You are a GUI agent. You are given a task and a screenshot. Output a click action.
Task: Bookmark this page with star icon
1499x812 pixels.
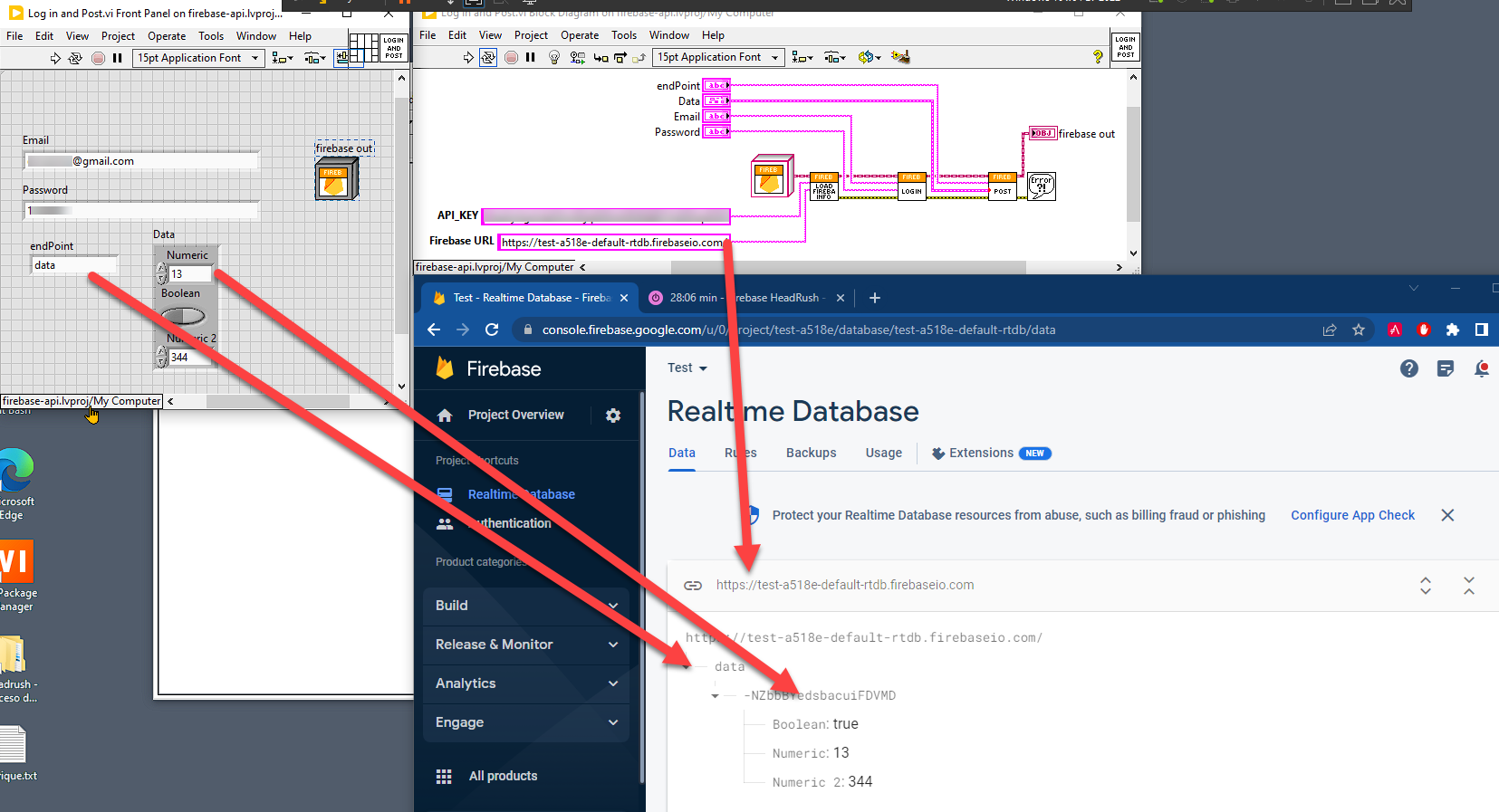1359,330
